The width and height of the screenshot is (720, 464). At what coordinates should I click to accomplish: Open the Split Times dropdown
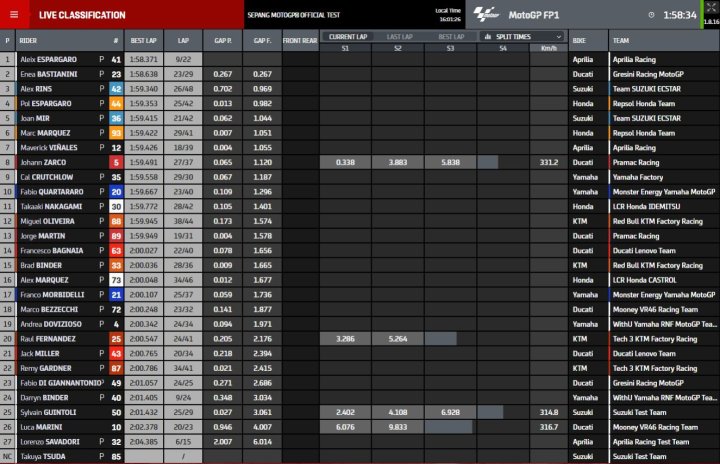pos(523,37)
